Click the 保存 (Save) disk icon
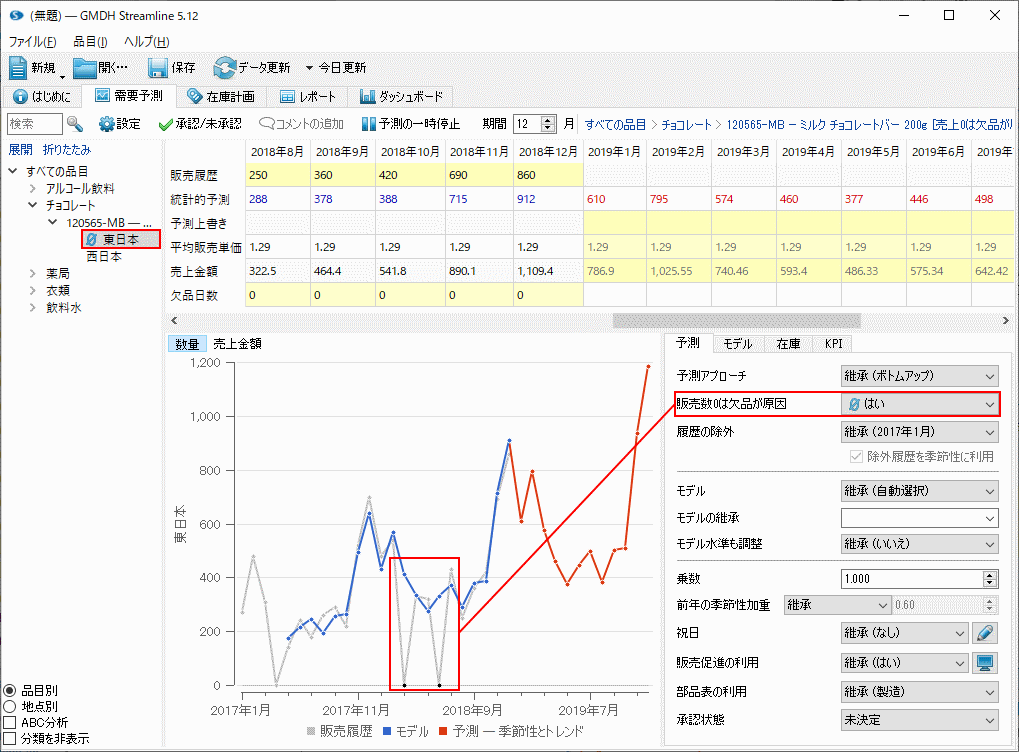1019x752 pixels. 158,68
